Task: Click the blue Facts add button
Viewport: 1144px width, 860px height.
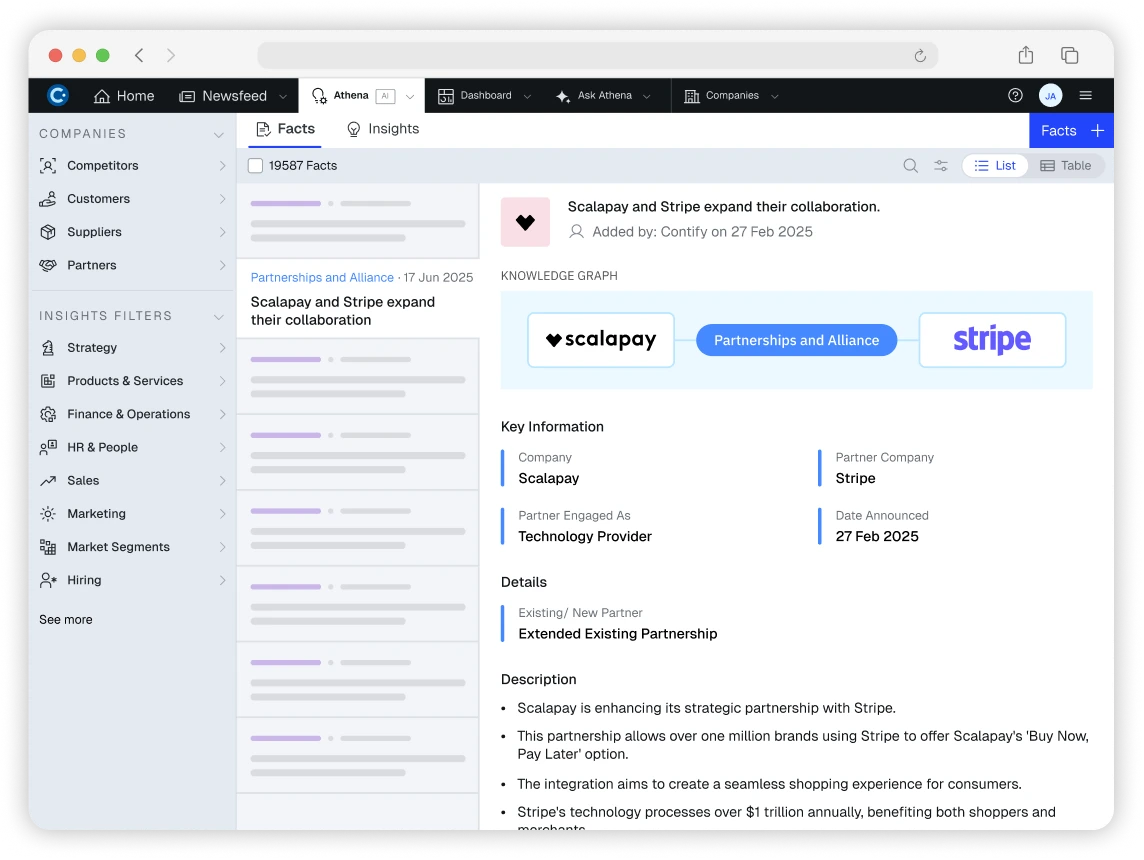Action: (x=1071, y=131)
